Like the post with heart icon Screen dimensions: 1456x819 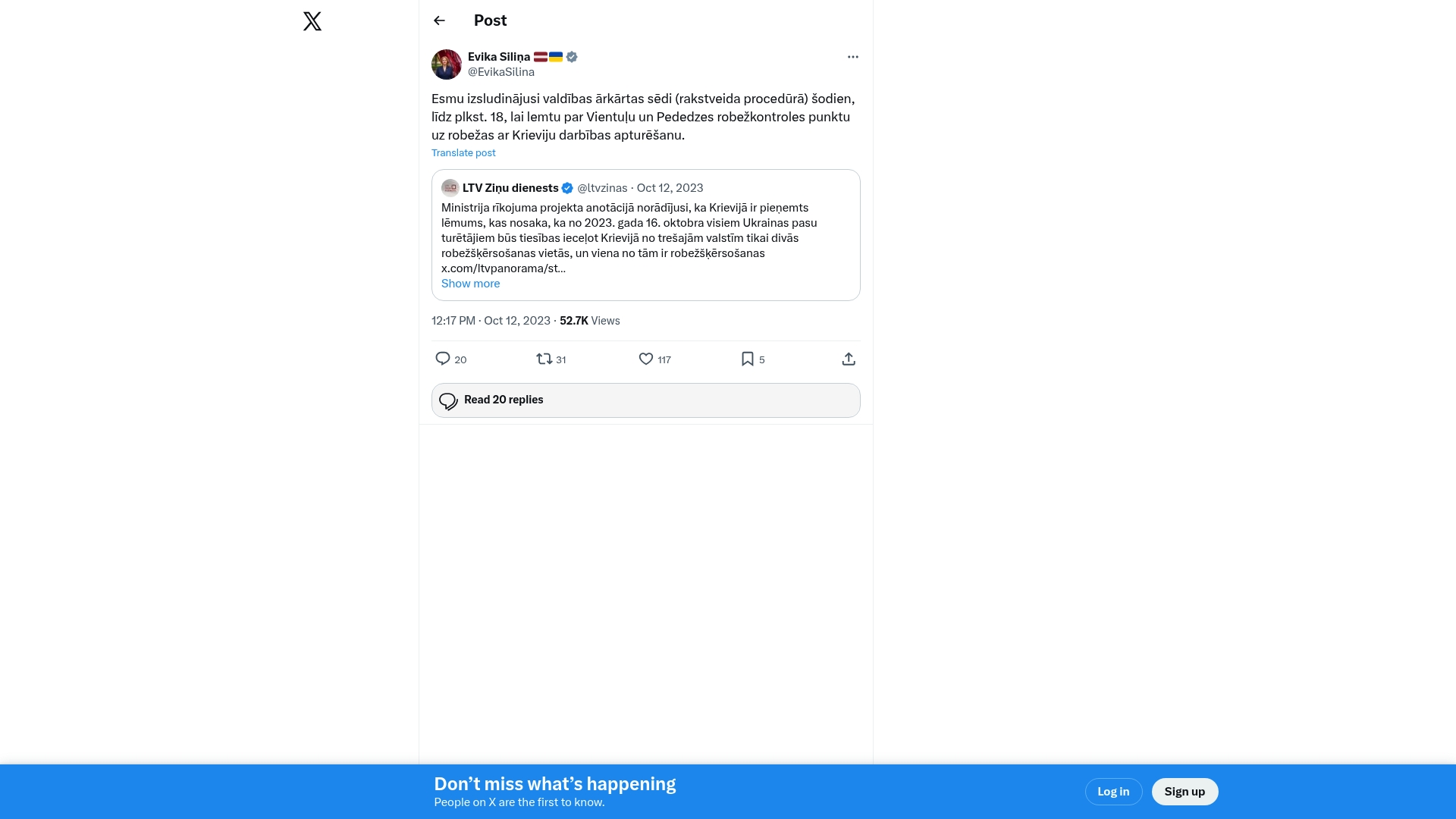(x=646, y=359)
